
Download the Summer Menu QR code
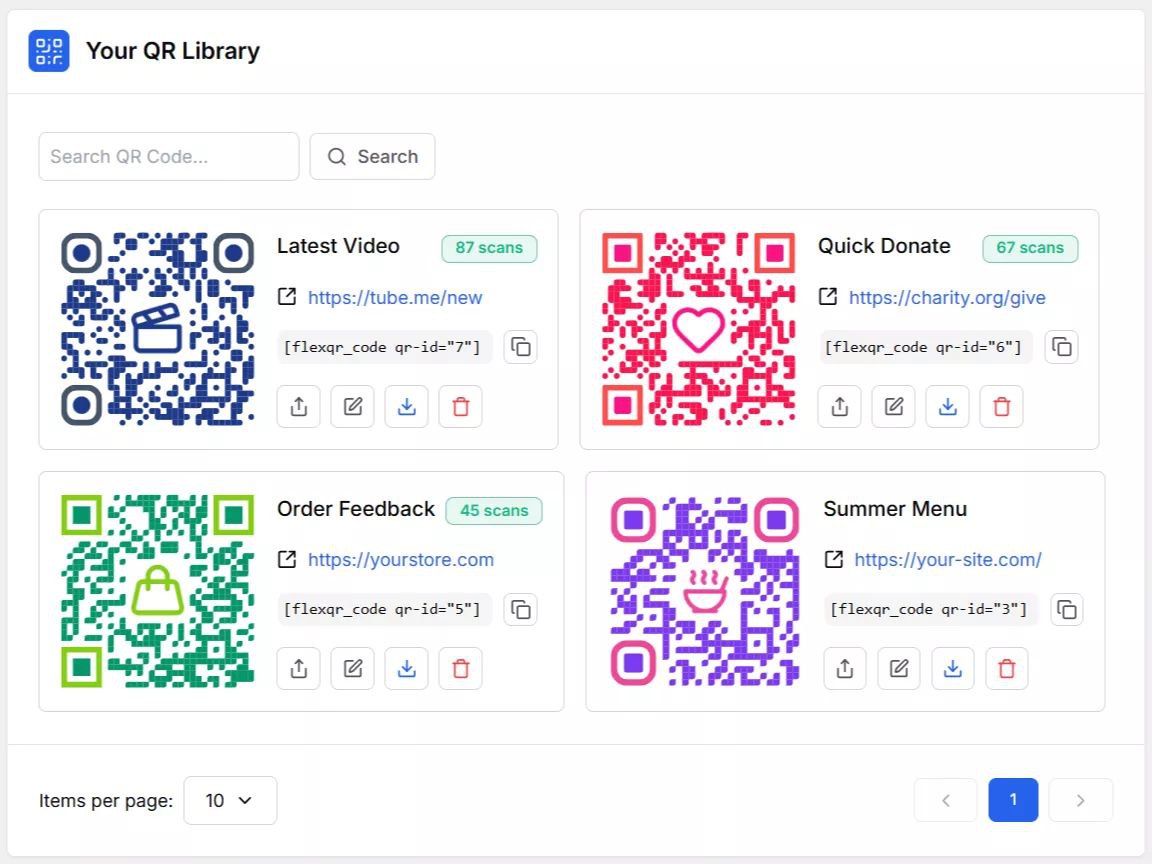[x=953, y=669]
